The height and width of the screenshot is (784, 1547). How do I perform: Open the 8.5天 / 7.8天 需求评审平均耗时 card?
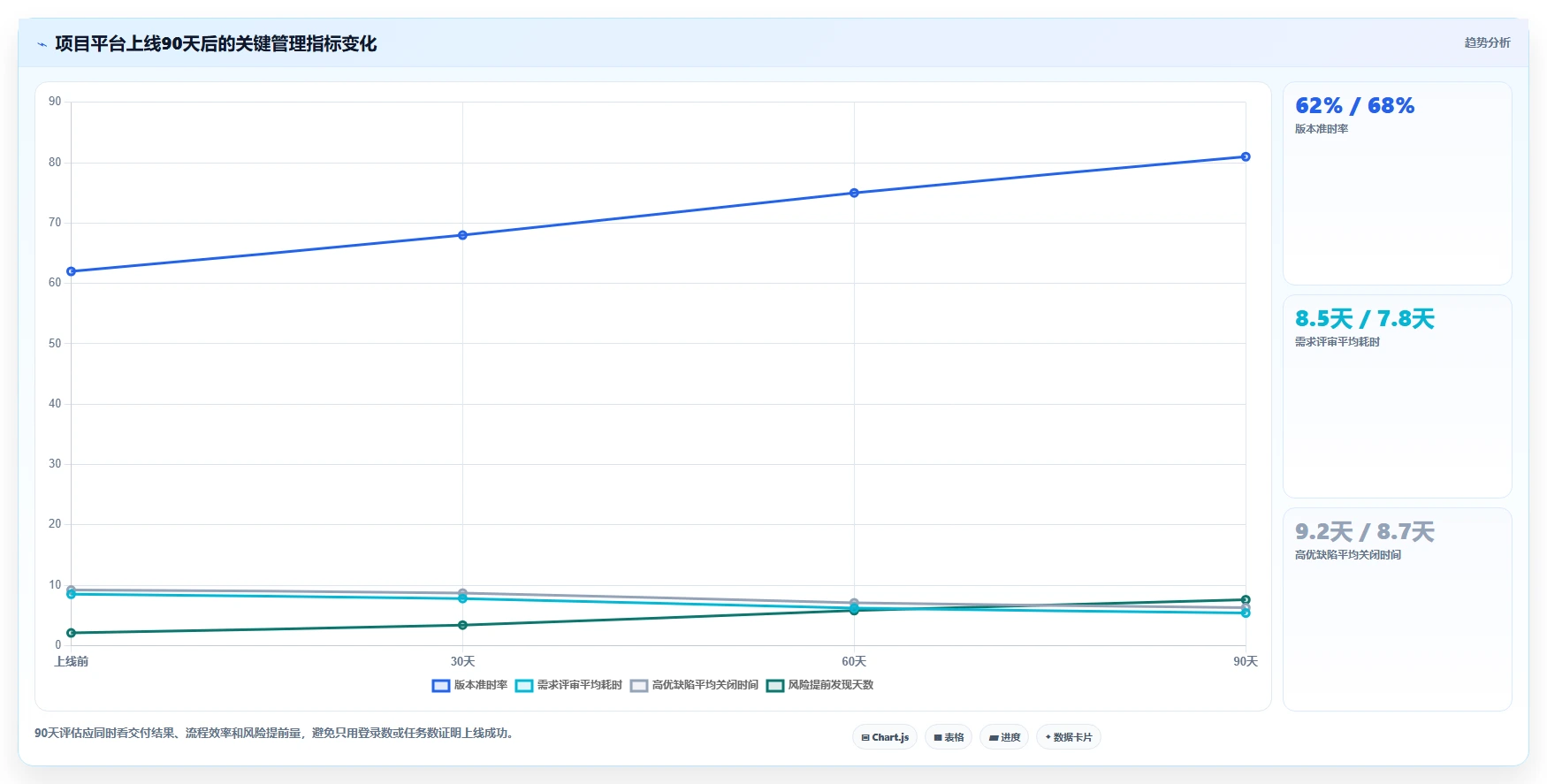1397,396
